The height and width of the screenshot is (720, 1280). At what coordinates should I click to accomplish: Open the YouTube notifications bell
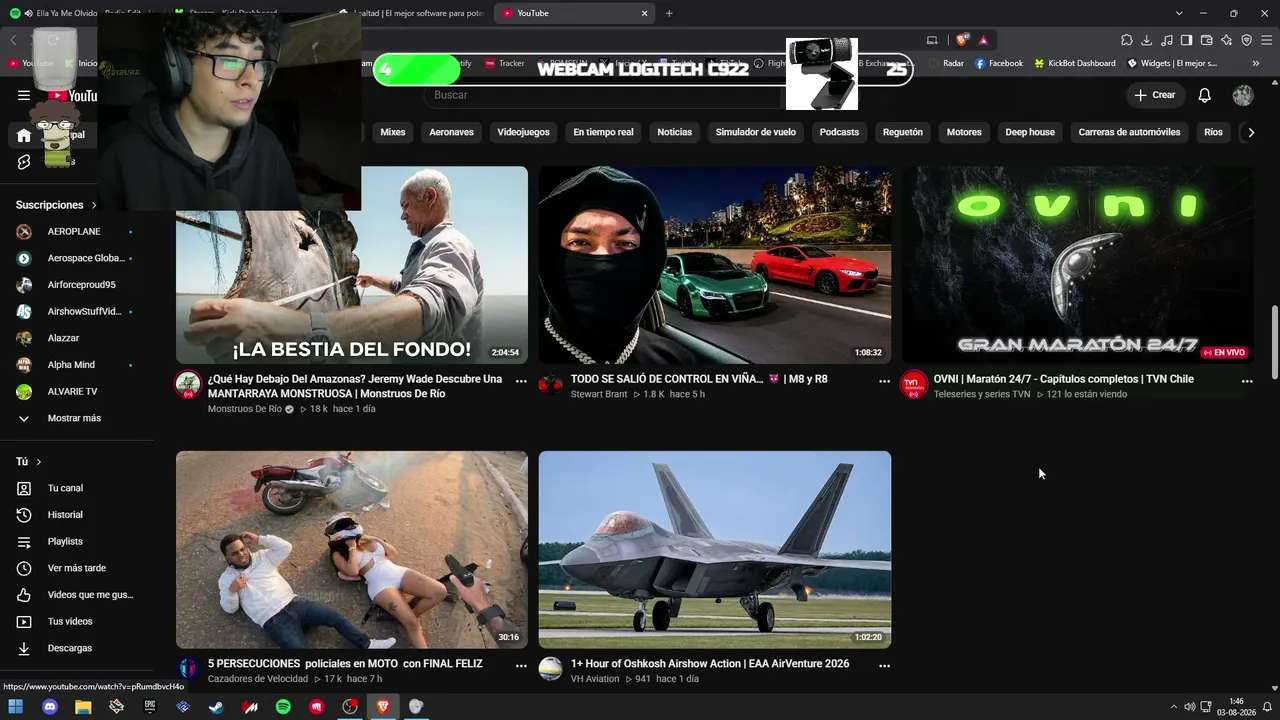point(1205,95)
